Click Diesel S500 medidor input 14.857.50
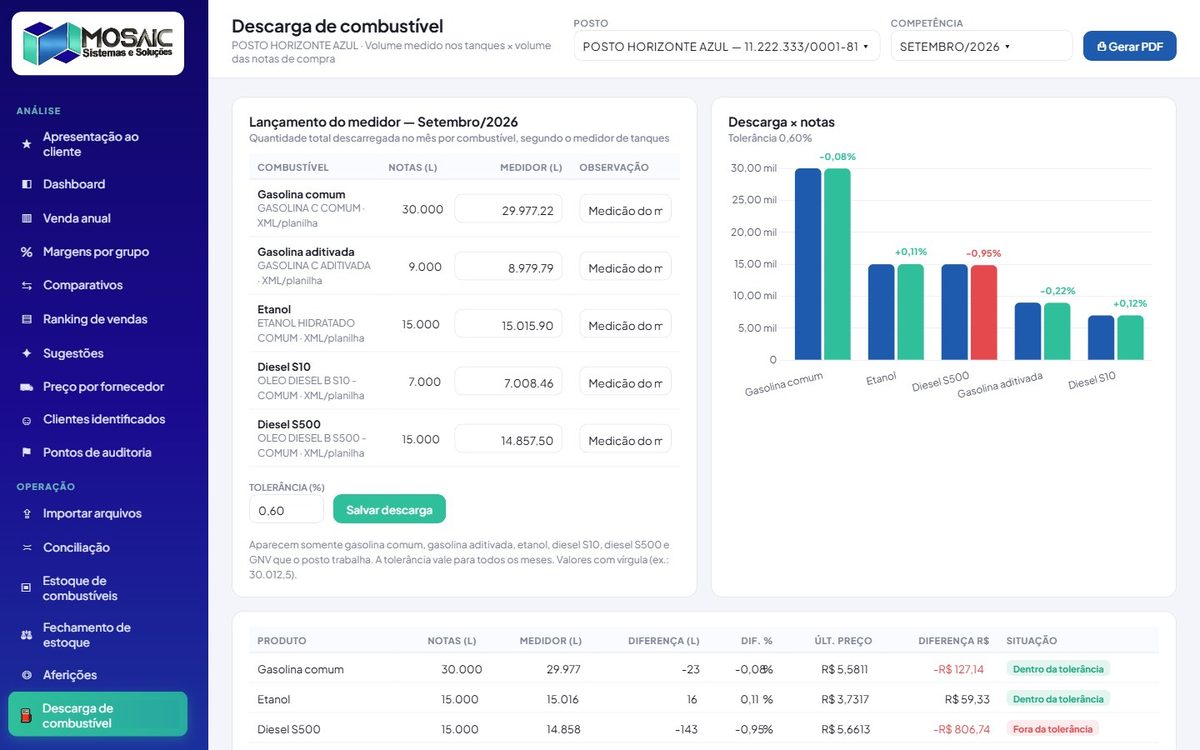This screenshot has width=1200, height=750. click(x=508, y=440)
